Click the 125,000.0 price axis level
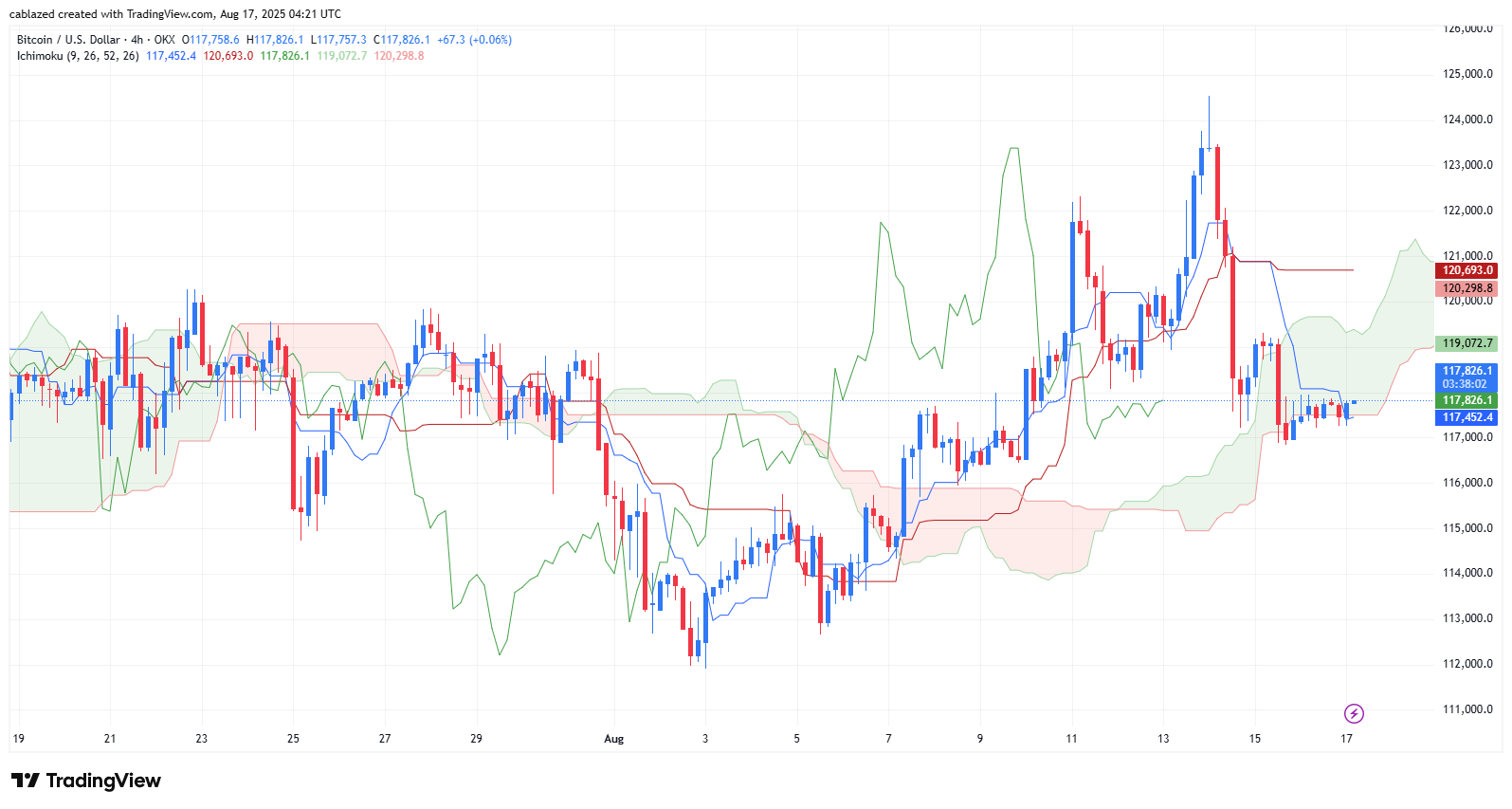 pos(1467,74)
